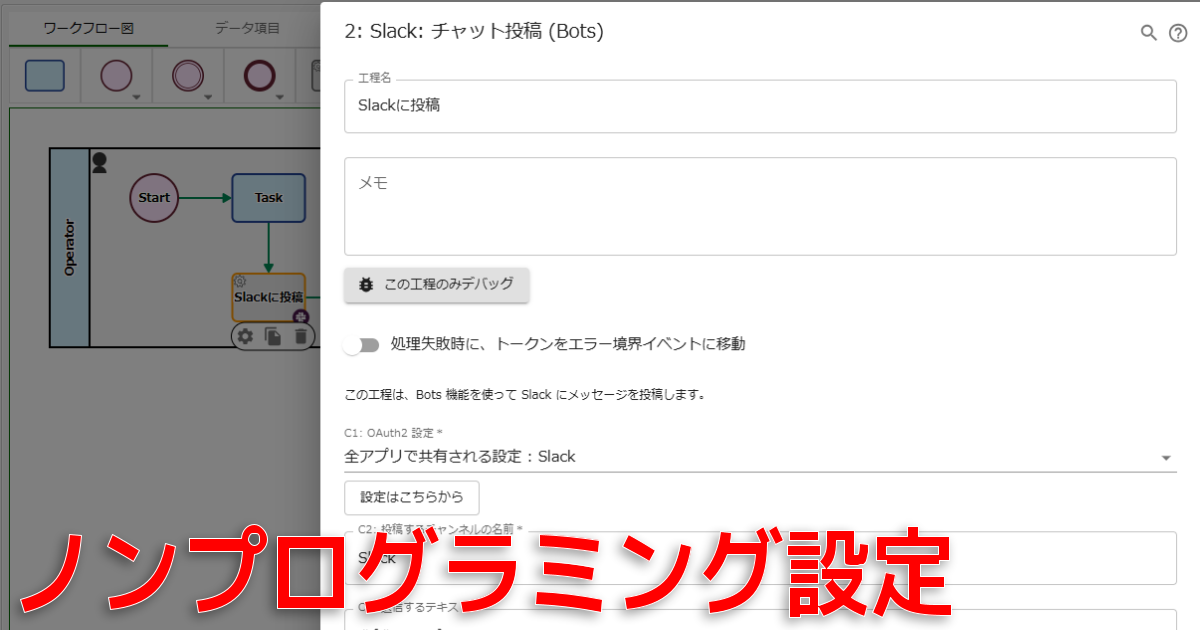Click 設定はこちらから button
The width and height of the screenshot is (1200, 630).
(412, 497)
